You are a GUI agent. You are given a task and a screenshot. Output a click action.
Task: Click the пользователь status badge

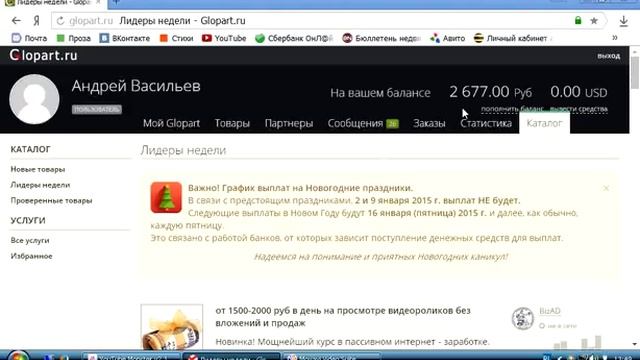point(97,109)
